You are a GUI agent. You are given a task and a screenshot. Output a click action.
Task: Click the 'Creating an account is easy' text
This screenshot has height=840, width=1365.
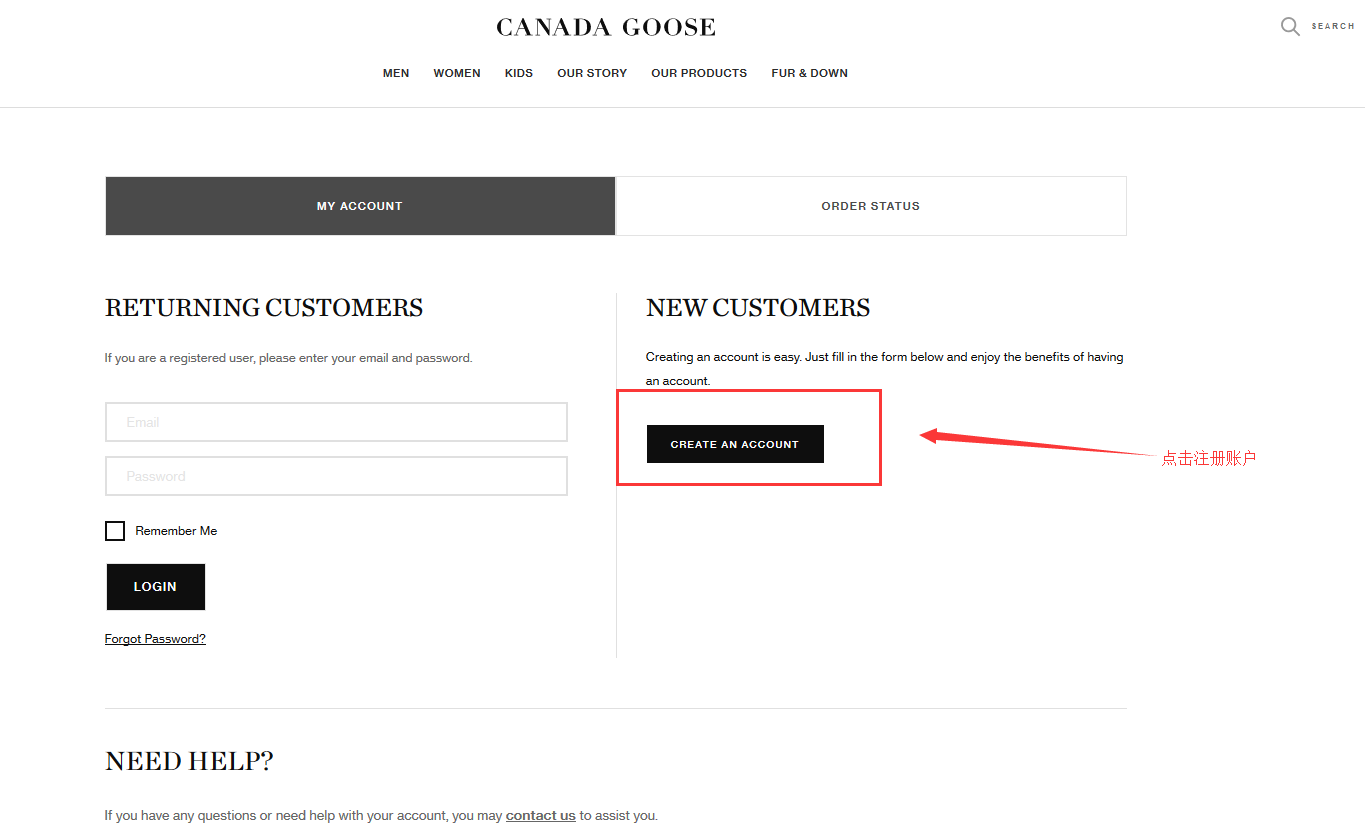[x=885, y=369]
